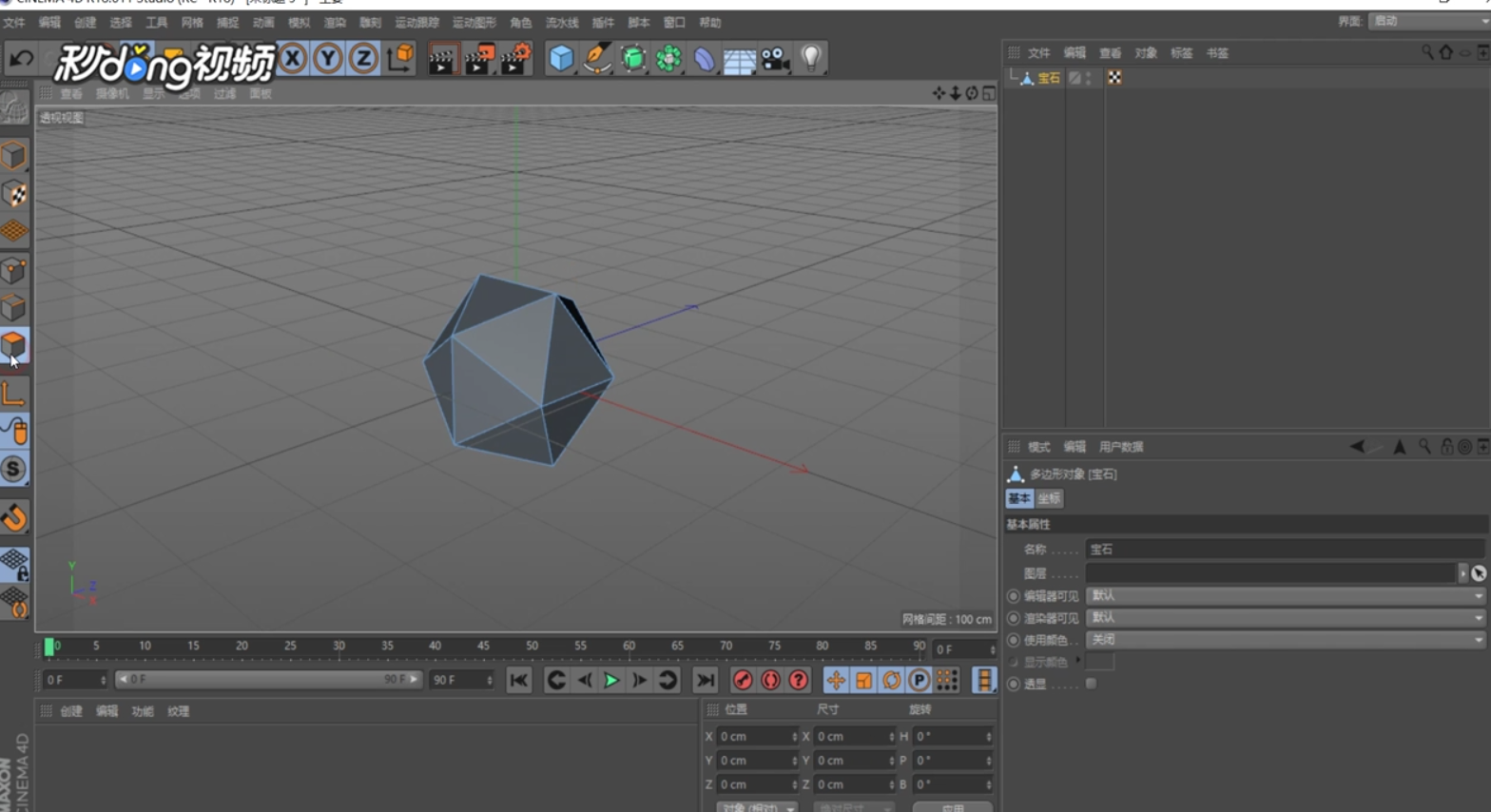Click the green subdivision generator cube icon
This screenshot has height=812, width=1491.
click(x=632, y=59)
